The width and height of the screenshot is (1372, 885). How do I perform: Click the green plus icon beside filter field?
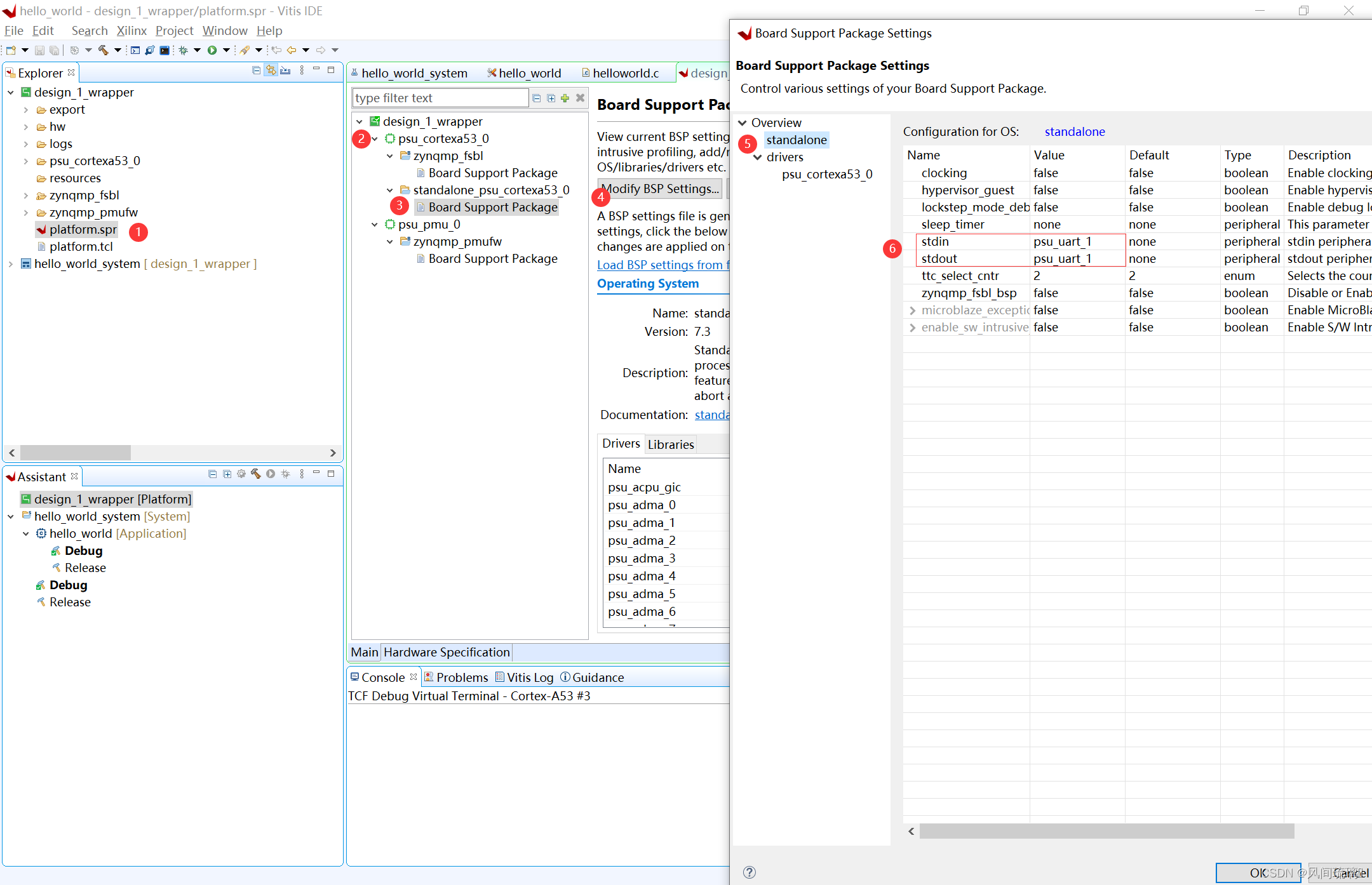pyautogui.click(x=565, y=98)
